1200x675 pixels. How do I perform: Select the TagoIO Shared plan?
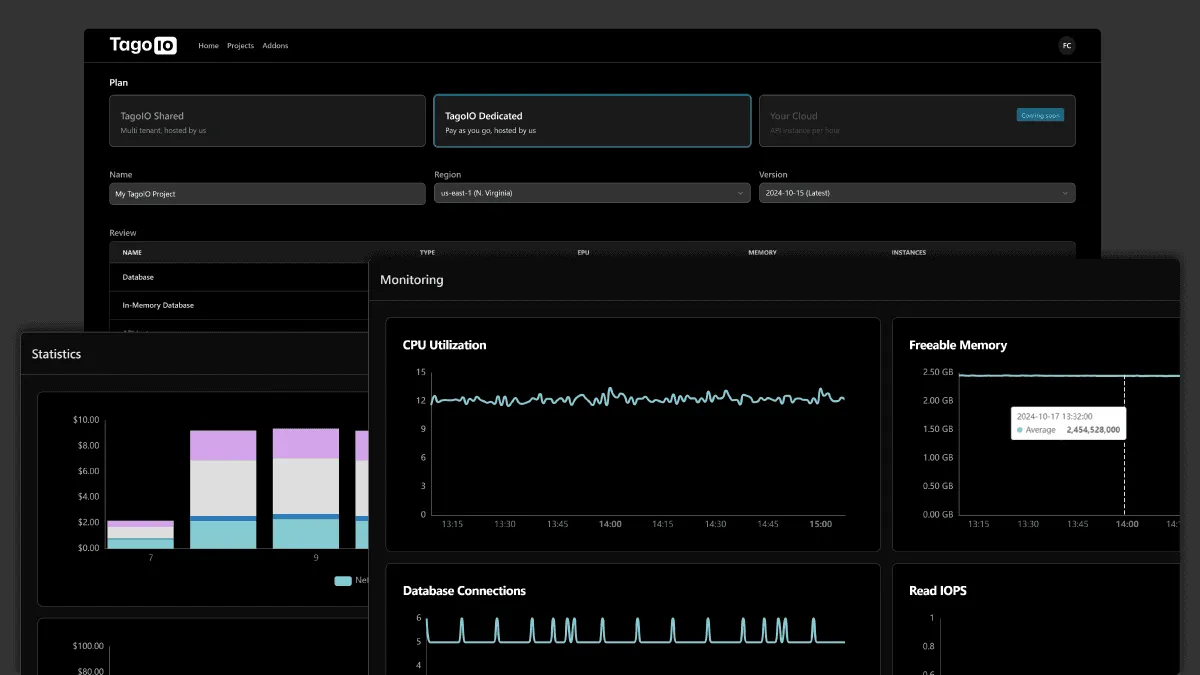267,121
